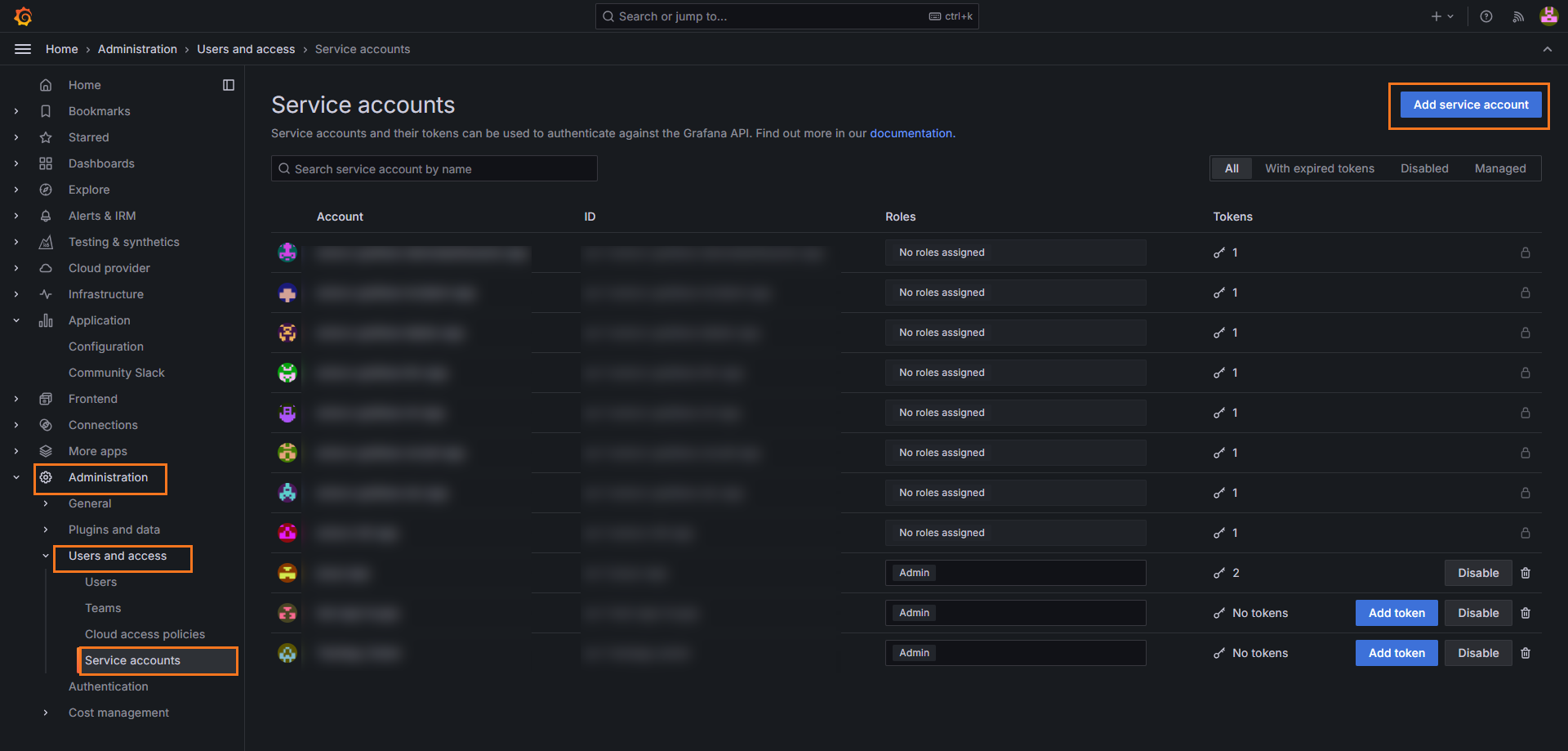Click the Application bar chart icon
The image size is (1568, 751).
[x=46, y=320]
